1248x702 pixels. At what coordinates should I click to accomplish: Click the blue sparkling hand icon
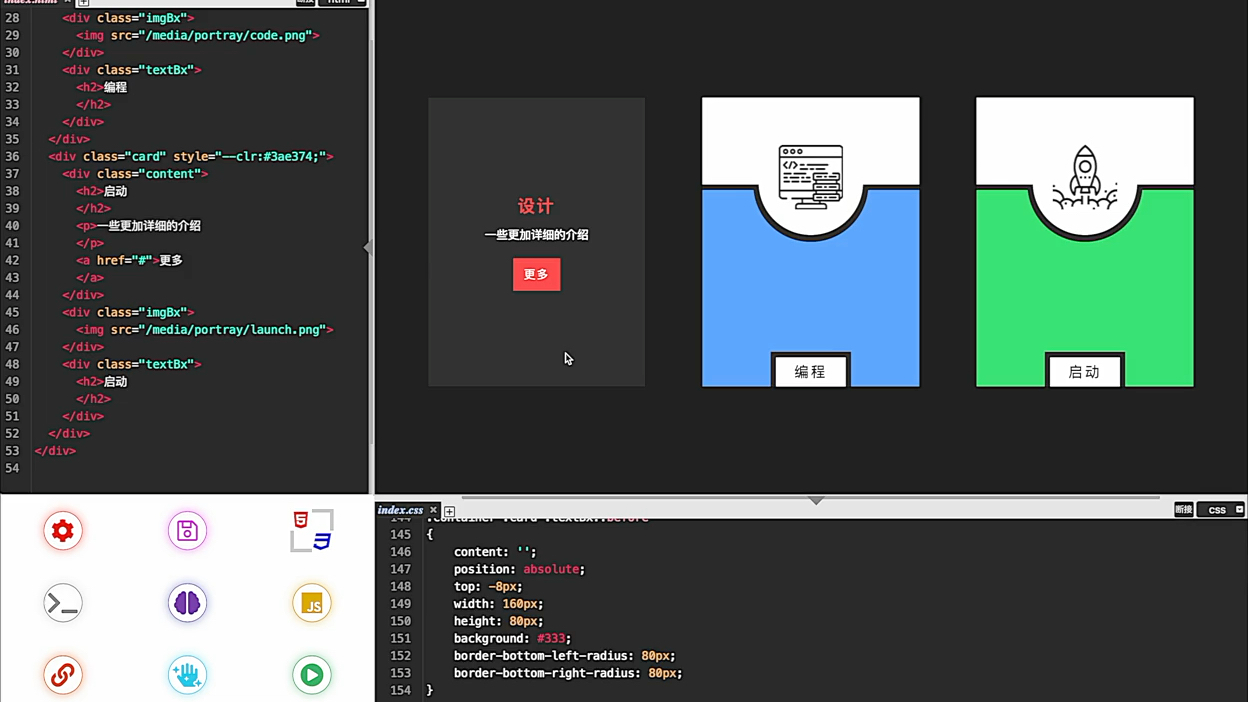tap(187, 675)
